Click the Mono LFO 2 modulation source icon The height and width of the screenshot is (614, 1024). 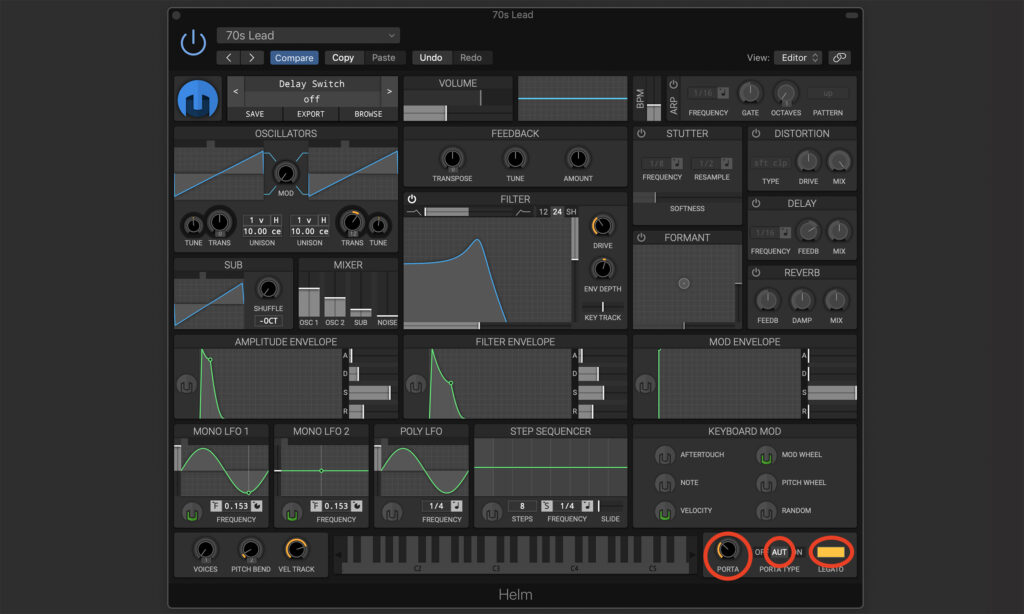pyautogui.click(x=291, y=513)
